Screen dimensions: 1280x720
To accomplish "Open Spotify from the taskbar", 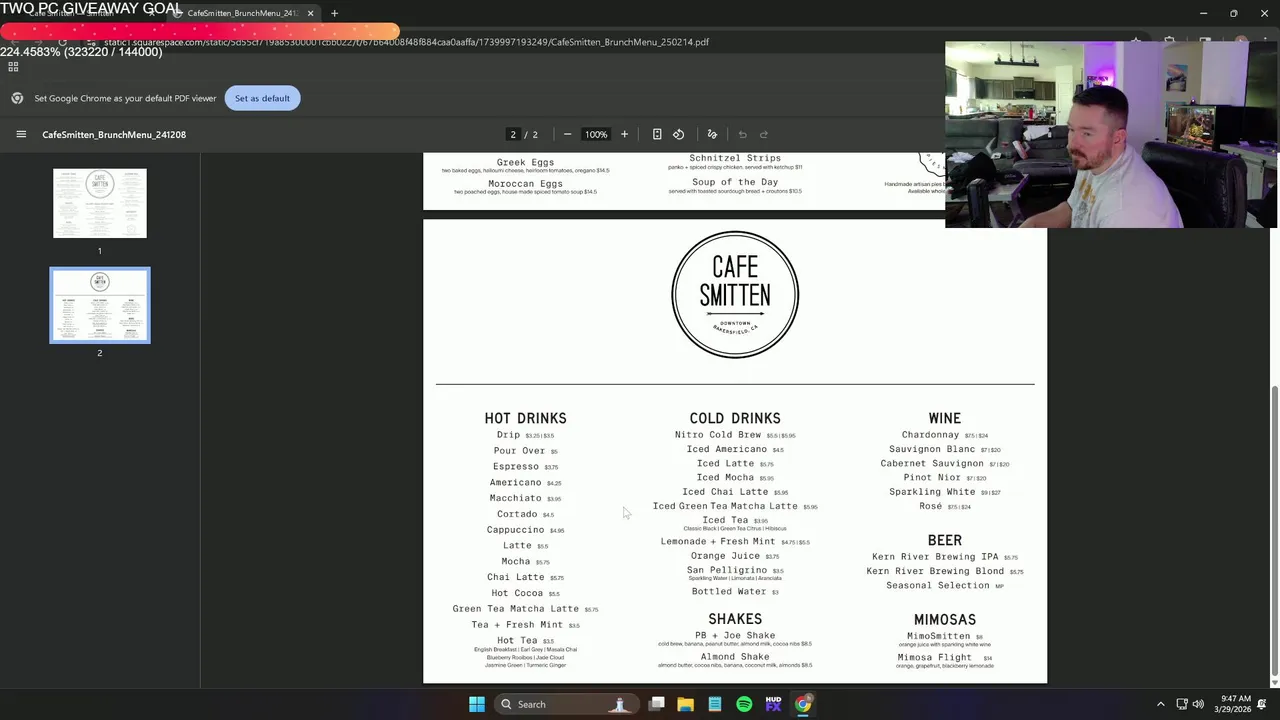I will 744,704.
